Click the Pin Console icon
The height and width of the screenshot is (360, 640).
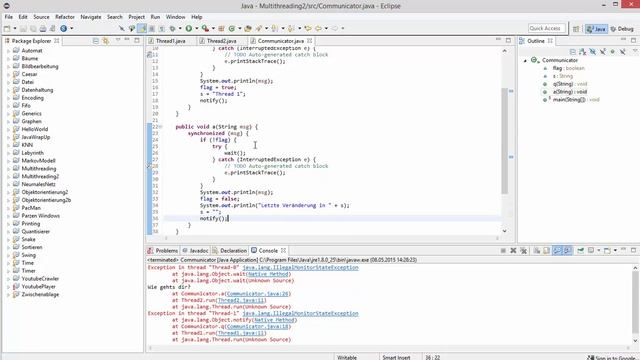pos(580,251)
